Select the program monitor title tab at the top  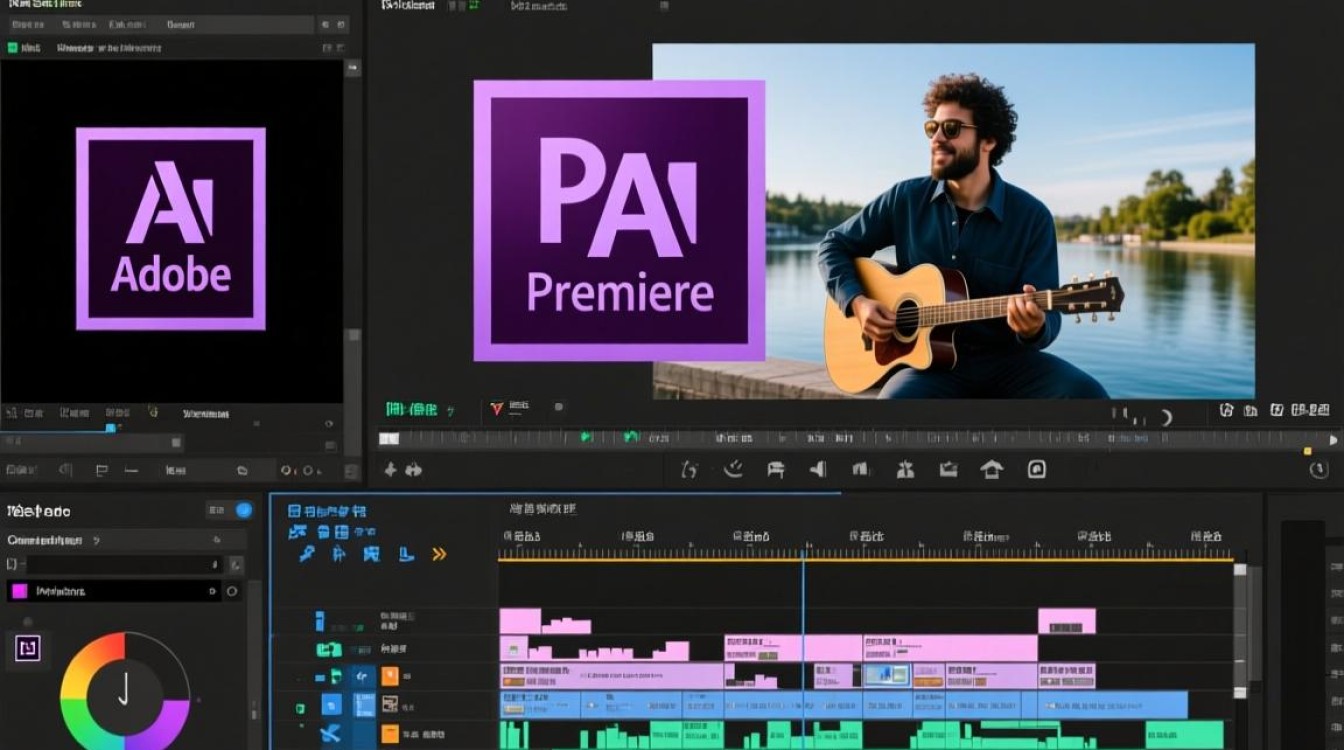pos(408,6)
